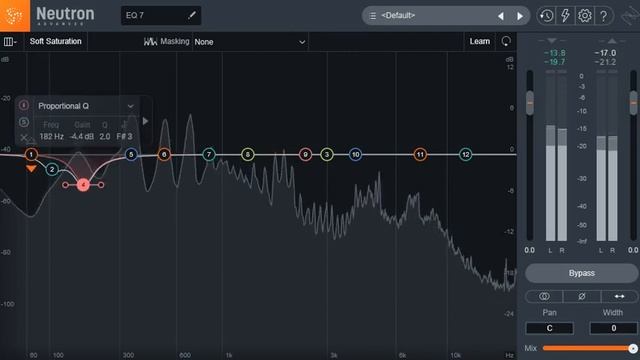
Task: Click the right Q width handle of node 4
Action: click(101, 185)
